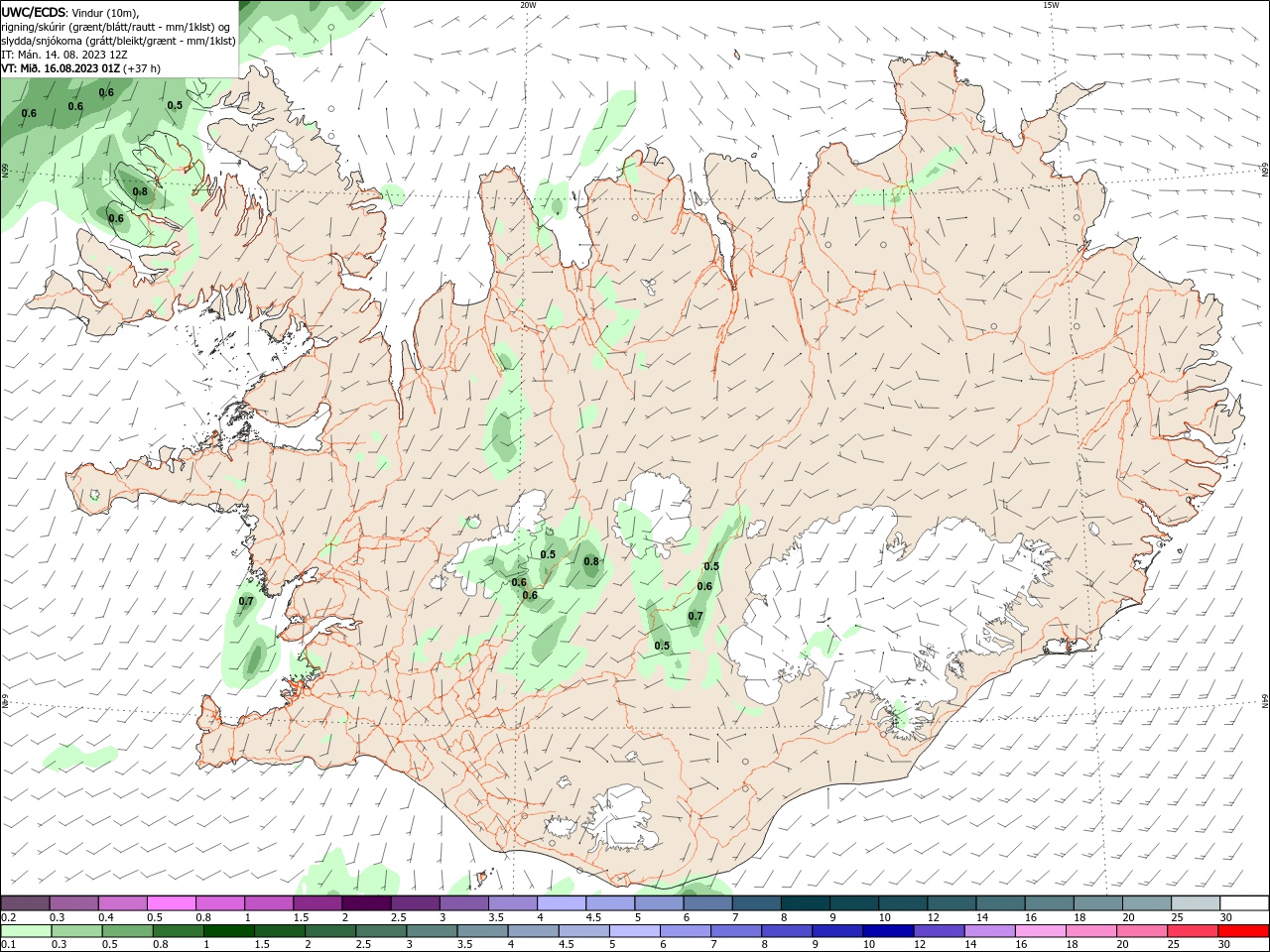Select the dusky mauve 0.2 swatch in the top legend row
This screenshot has height=952, width=1270.
pos(25,903)
